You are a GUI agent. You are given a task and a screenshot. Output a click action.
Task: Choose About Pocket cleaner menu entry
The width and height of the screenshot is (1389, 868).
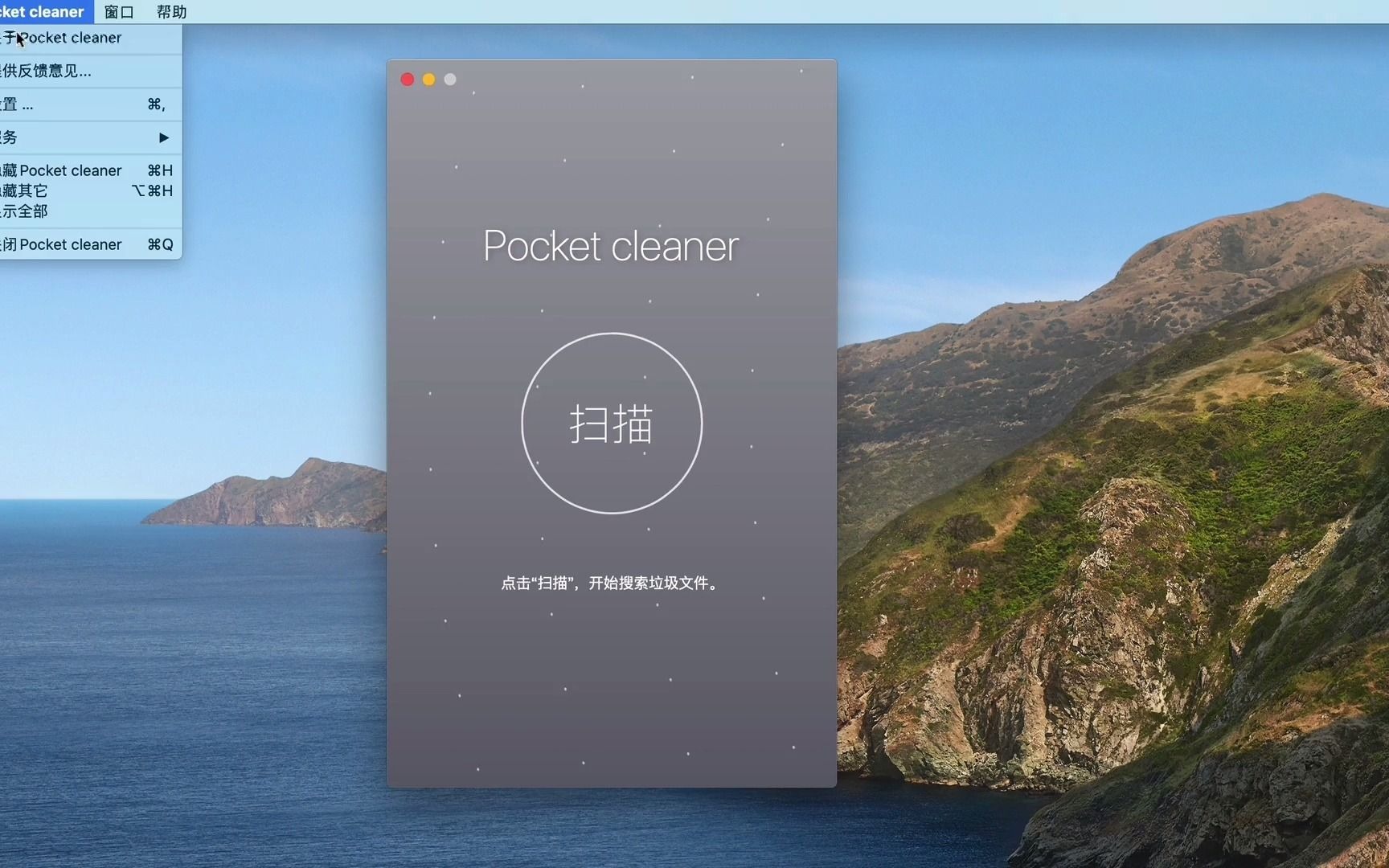91,38
